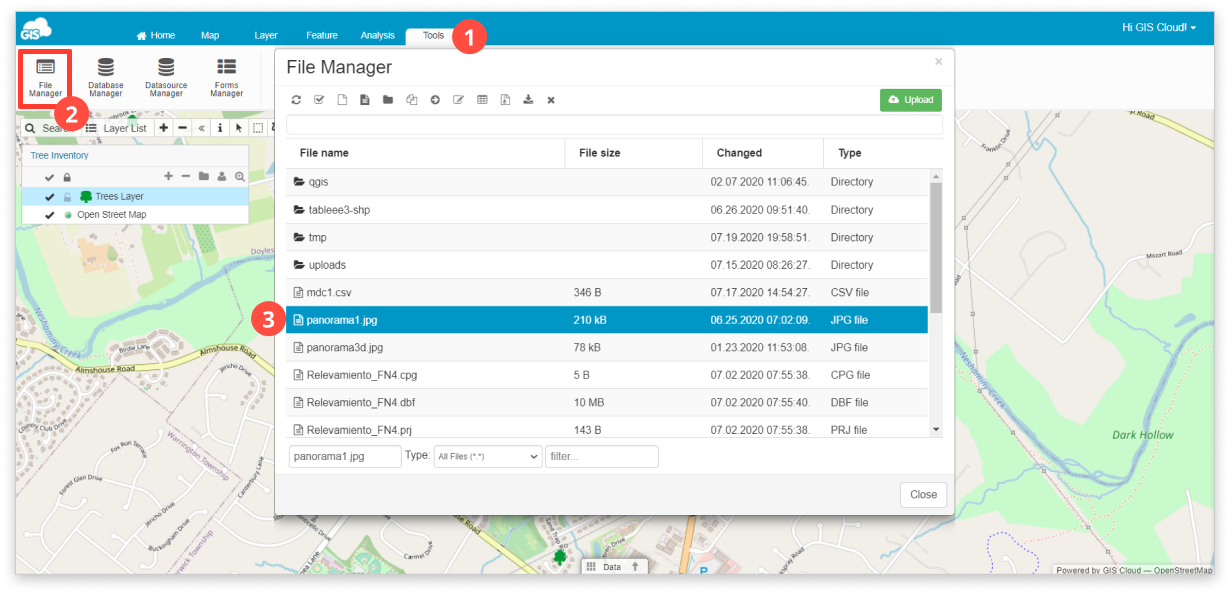Toggle visibility checkmark of Trees Layer
1230x594 pixels.
(47, 197)
